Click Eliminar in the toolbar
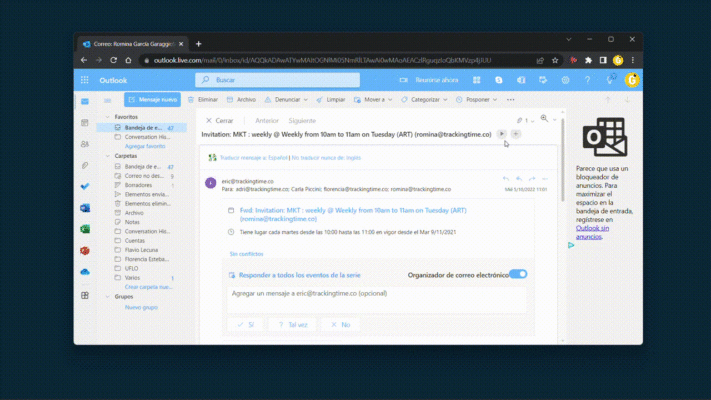Viewport: 711px width, 400px height. tap(203, 100)
